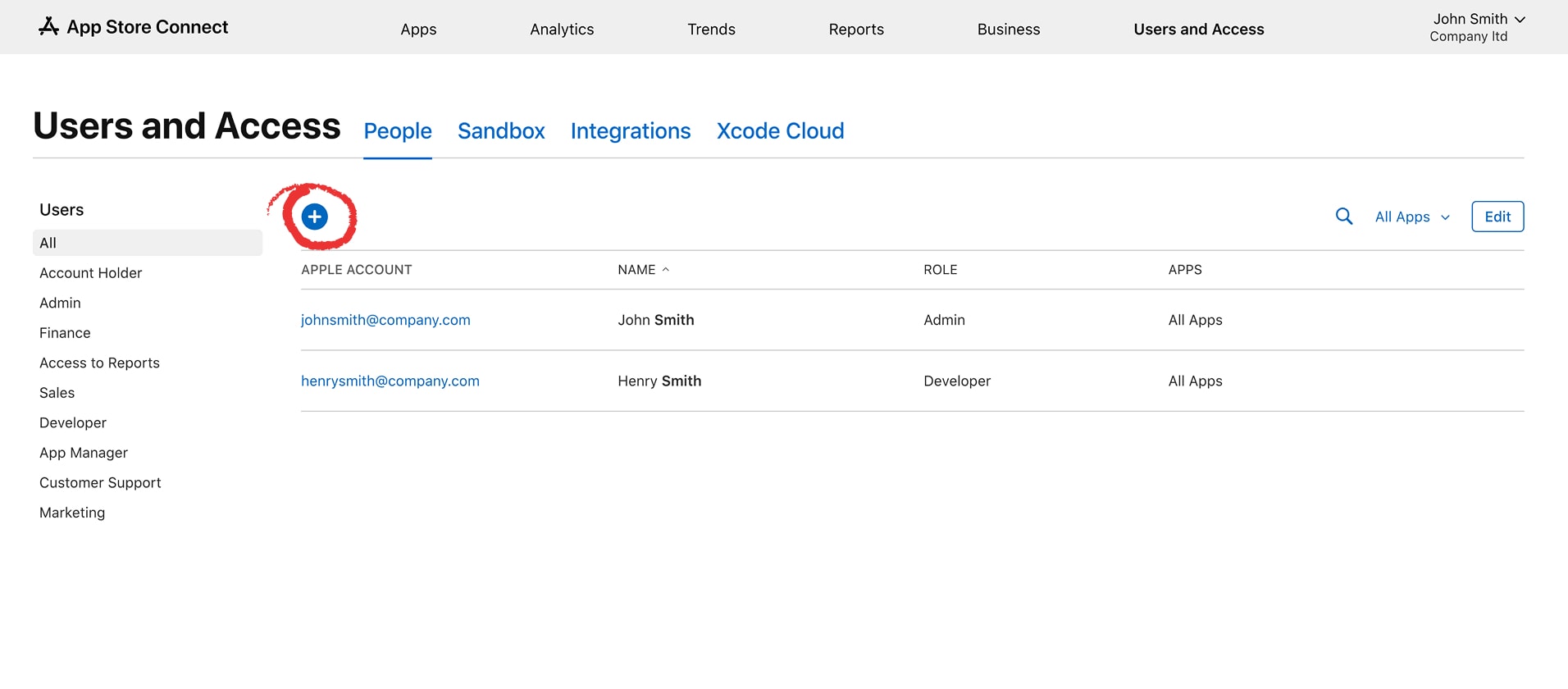This screenshot has height=689, width=1568.
Task: Click the Edit button
Action: (x=1497, y=217)
